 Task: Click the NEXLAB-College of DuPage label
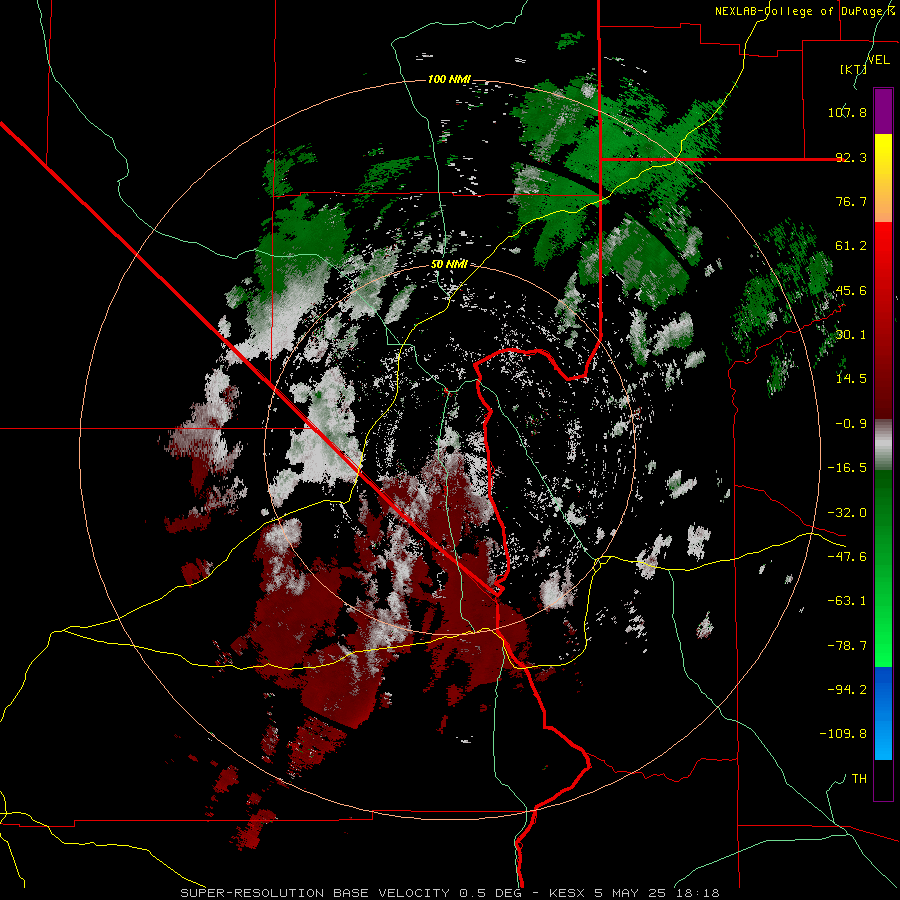pyautogui.click(x=804, y=11)
